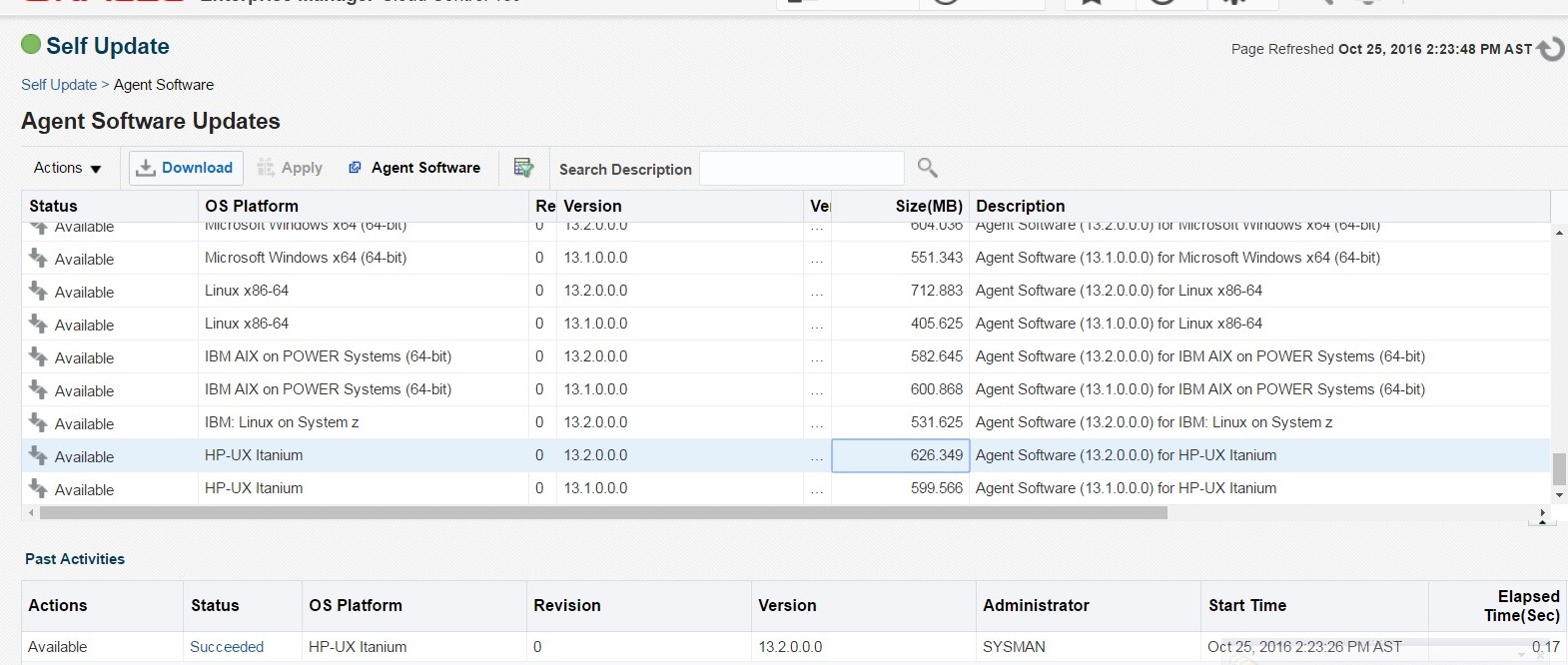Viewport: 1568px width, 665px height.
Task: Click the Download button
Action: point(186,168)
